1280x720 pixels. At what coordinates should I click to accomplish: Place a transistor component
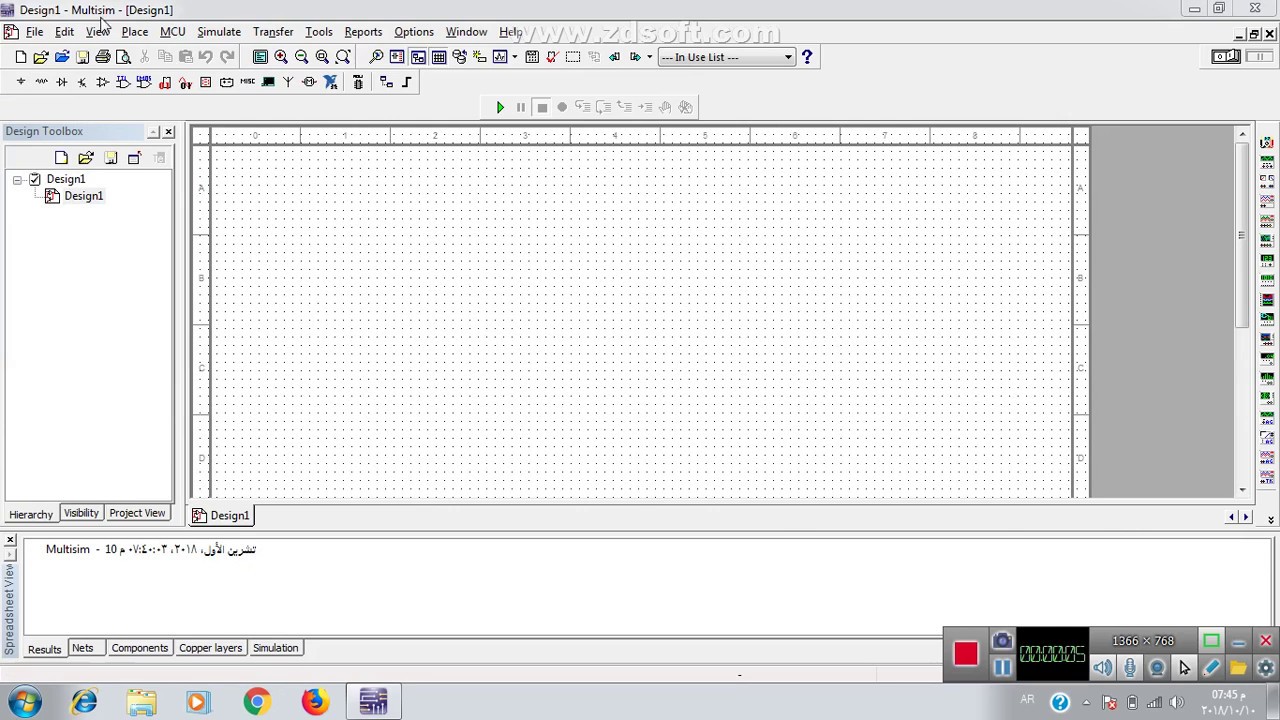tap(82, 82)
